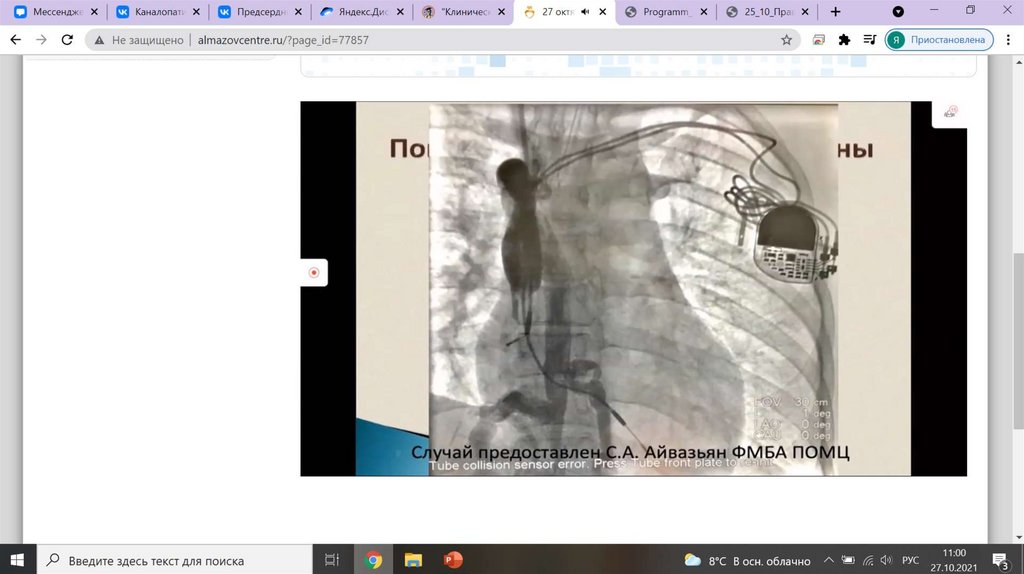Click the red record button beside the video

[x=314, y=272]
